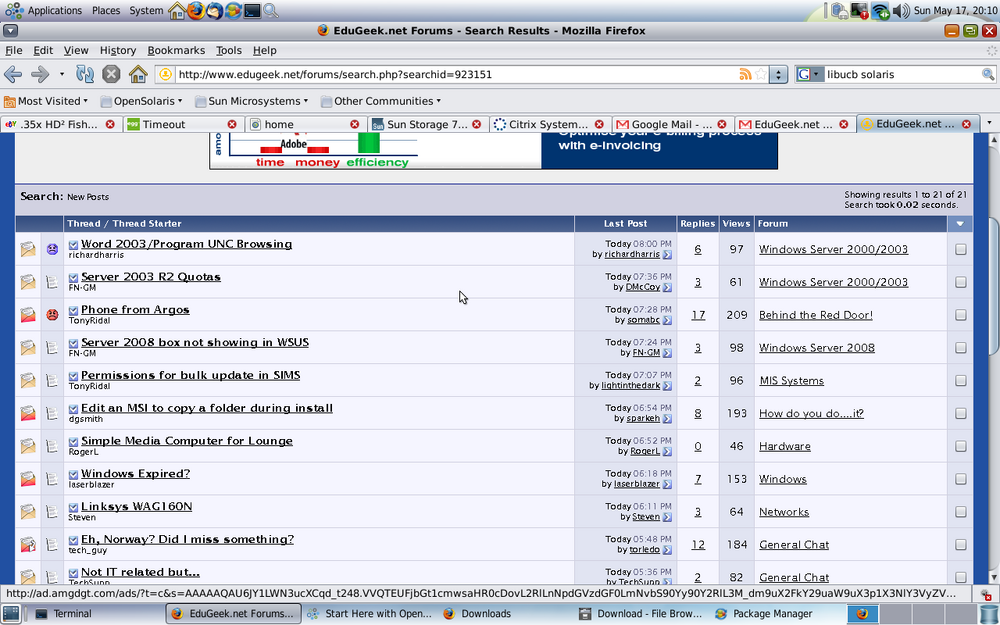
Task: Close the Google Mail tab
Action: [721, 124]
